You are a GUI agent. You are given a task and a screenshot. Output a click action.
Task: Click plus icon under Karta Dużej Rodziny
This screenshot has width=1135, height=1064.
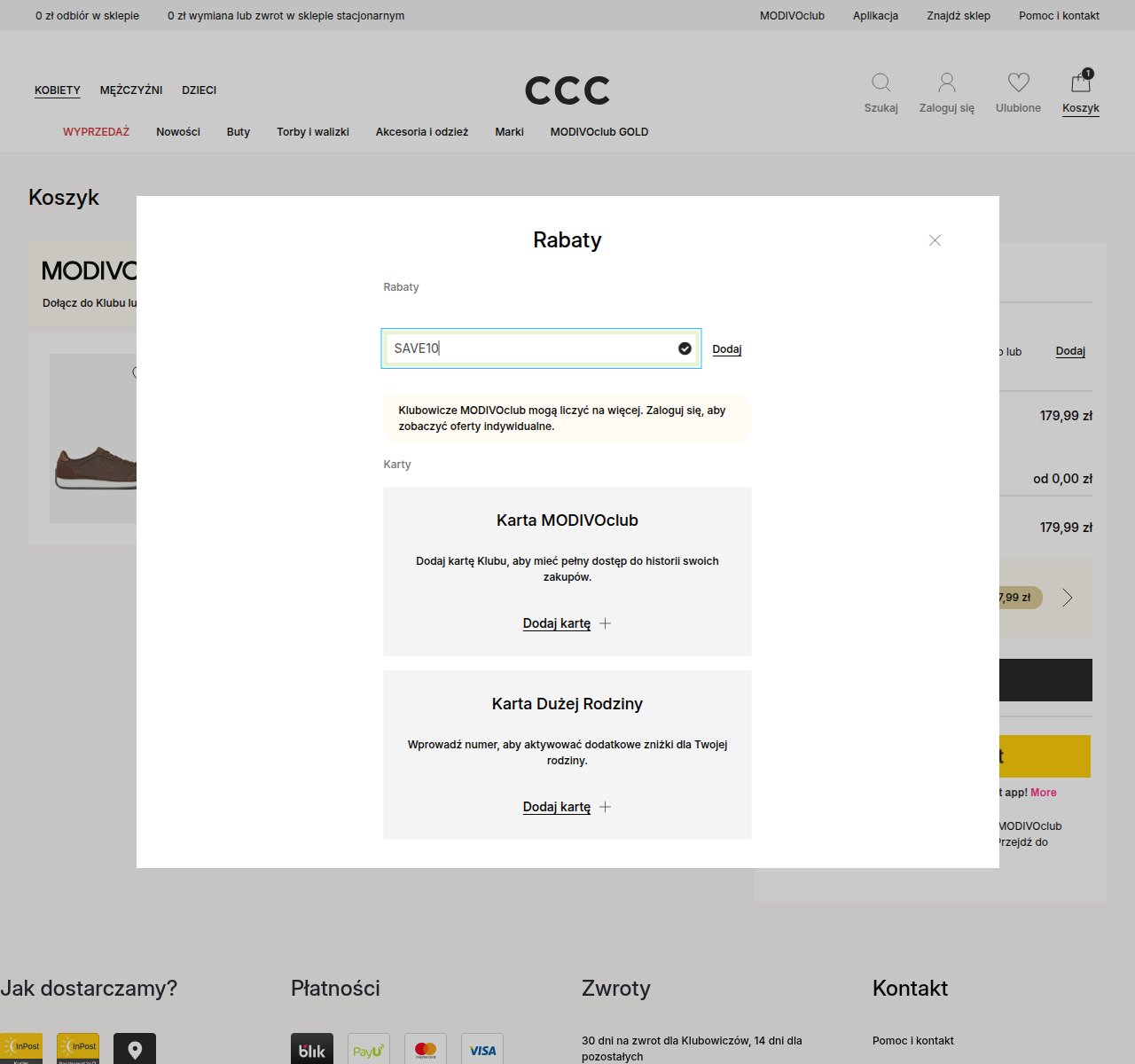[605, 807]
